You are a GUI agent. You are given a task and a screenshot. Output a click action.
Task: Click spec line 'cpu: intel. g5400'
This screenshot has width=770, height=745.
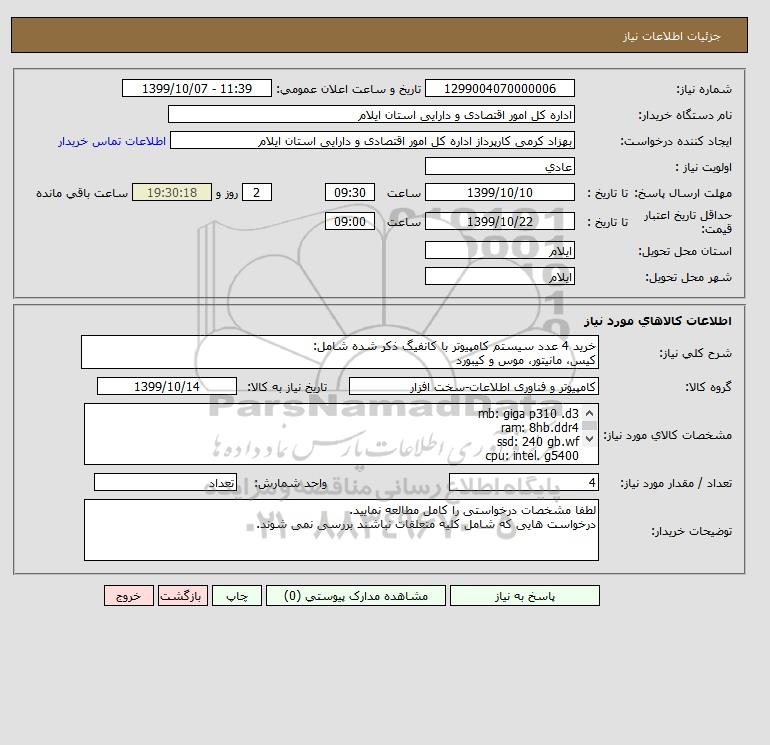(x=532, y=456)
